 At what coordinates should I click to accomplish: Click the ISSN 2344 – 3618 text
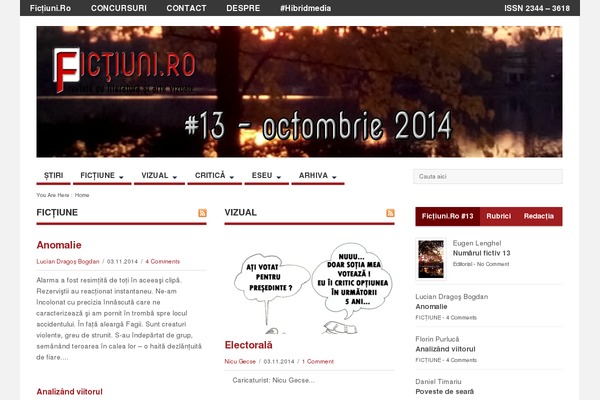537,8
